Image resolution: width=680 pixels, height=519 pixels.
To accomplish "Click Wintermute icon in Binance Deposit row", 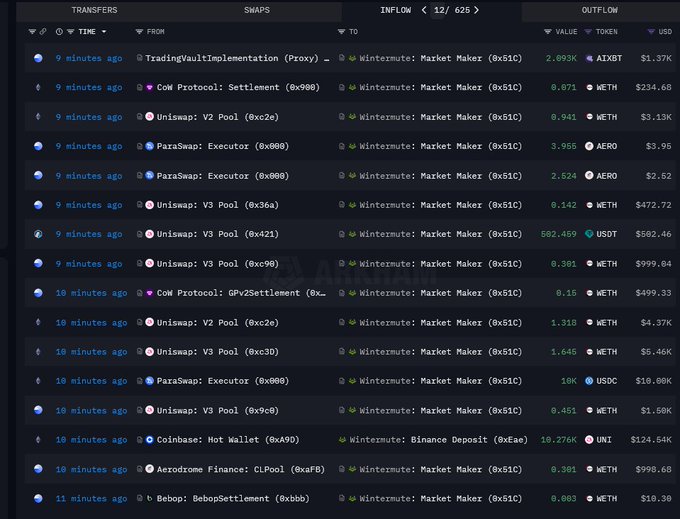I will pyautogui.click(x=342, y=440).
